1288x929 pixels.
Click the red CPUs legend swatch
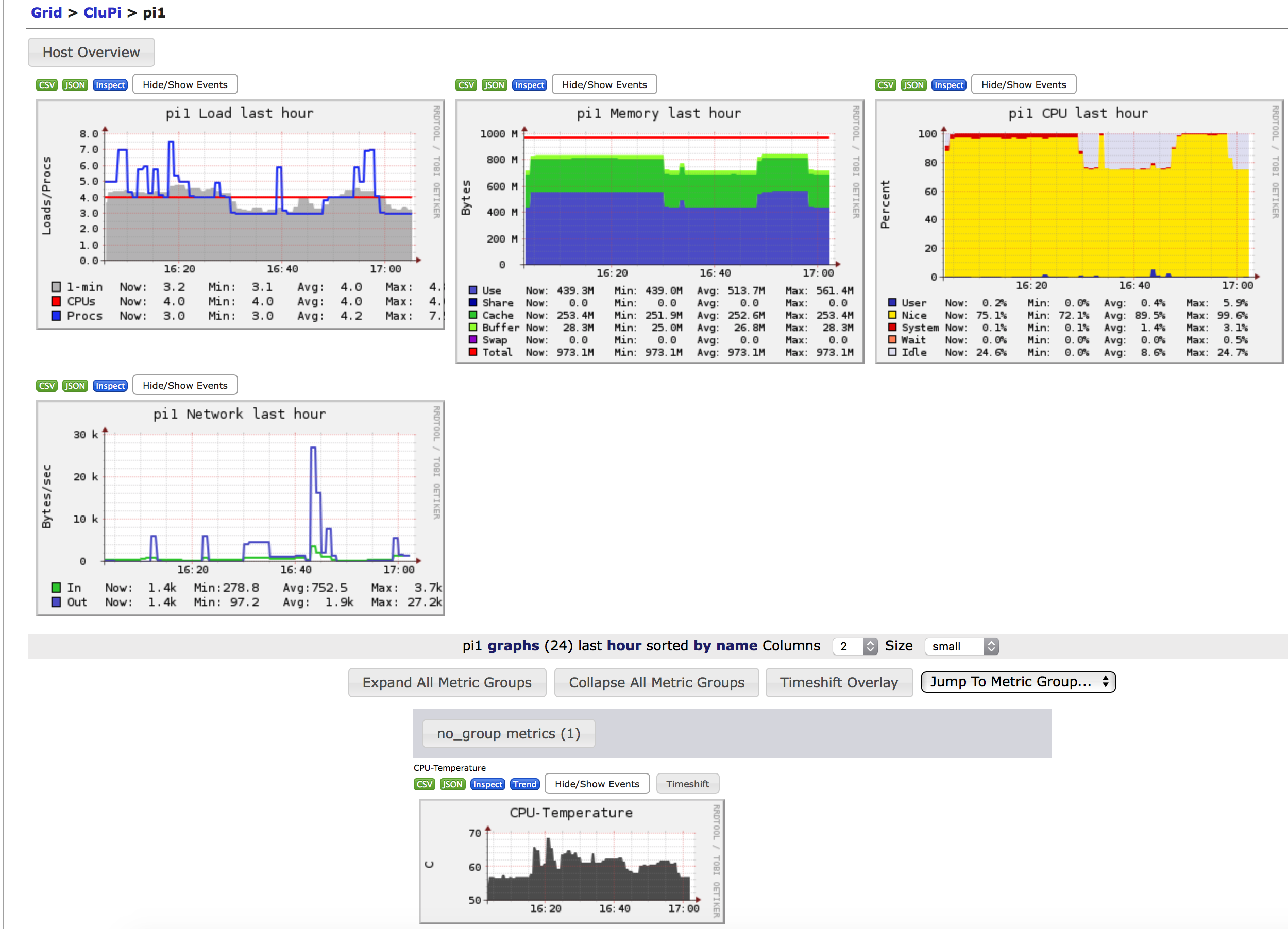coord(56,301)
